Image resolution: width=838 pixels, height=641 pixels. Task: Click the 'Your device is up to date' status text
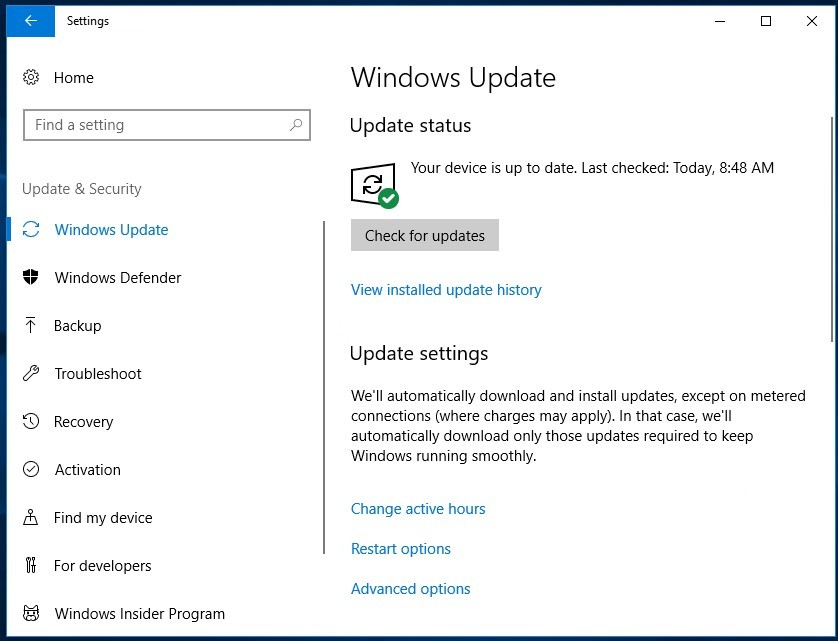coord(592,168)
